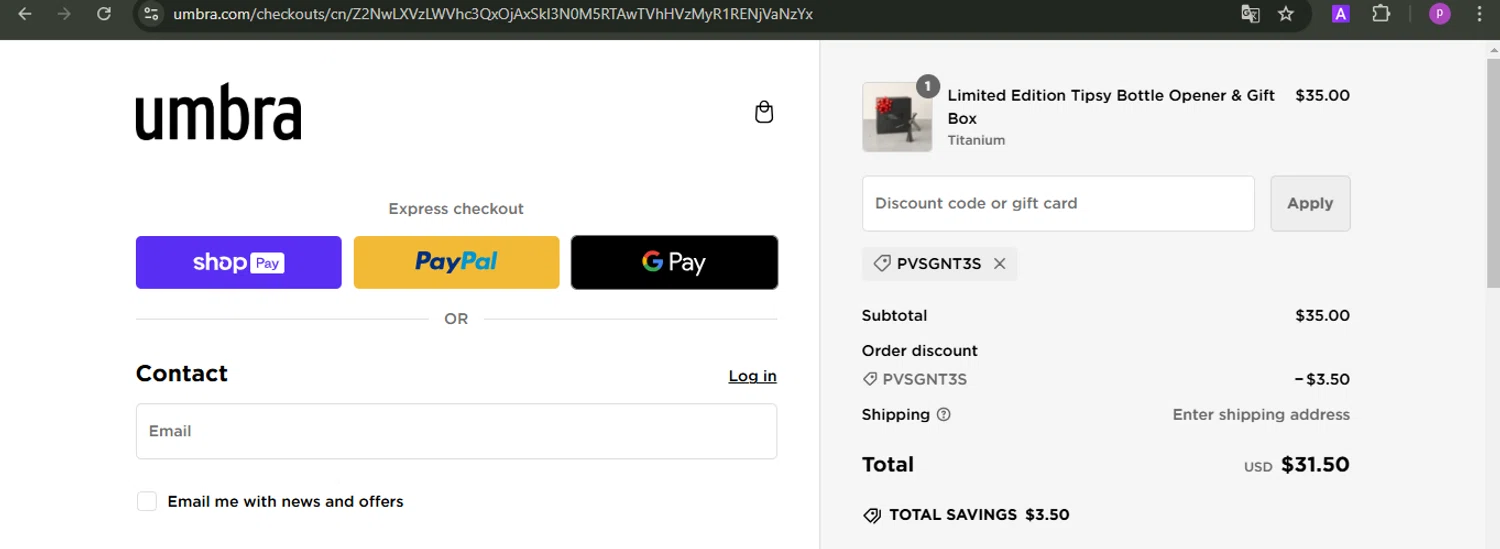Viewport: 1500px width, 549px height.
Task: Reload the checkout page
Action: 104,14
